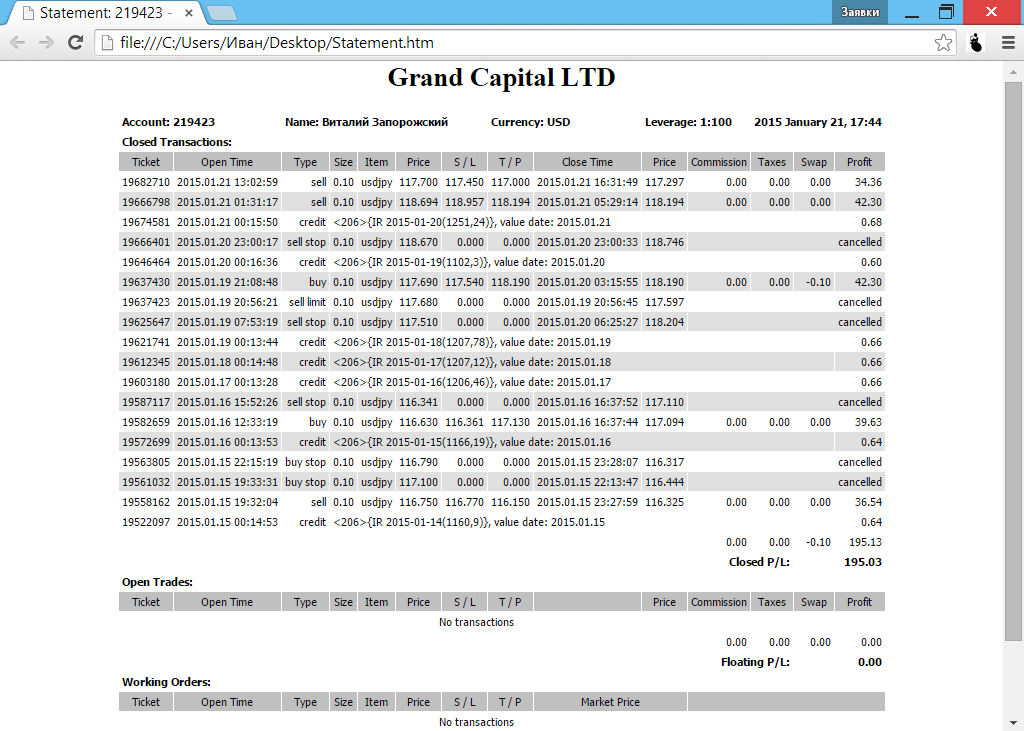The height and width of the screenshot is (731, 1024).
Task: Click ticket number 19637423
Action: click(x=146, y=302)
